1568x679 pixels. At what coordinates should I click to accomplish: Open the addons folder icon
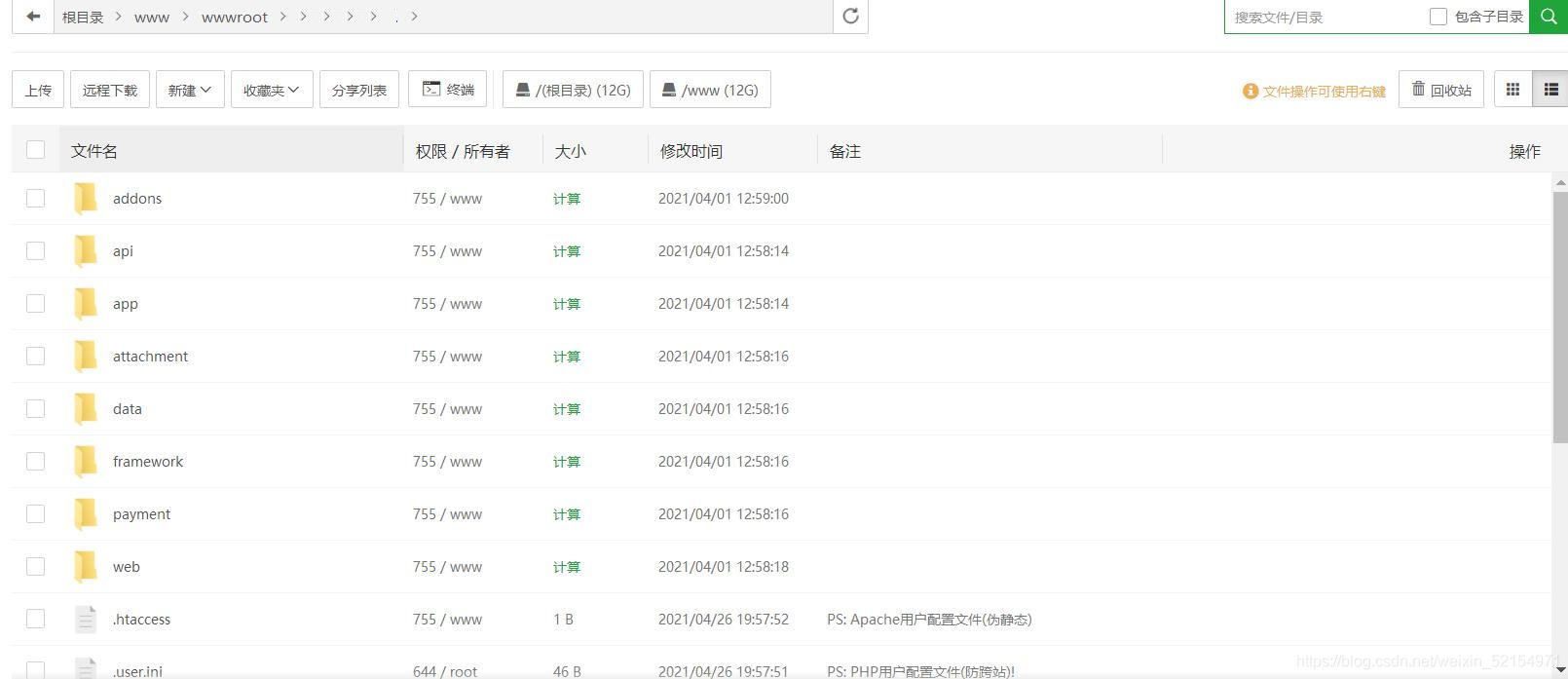[x=86, y=198]
